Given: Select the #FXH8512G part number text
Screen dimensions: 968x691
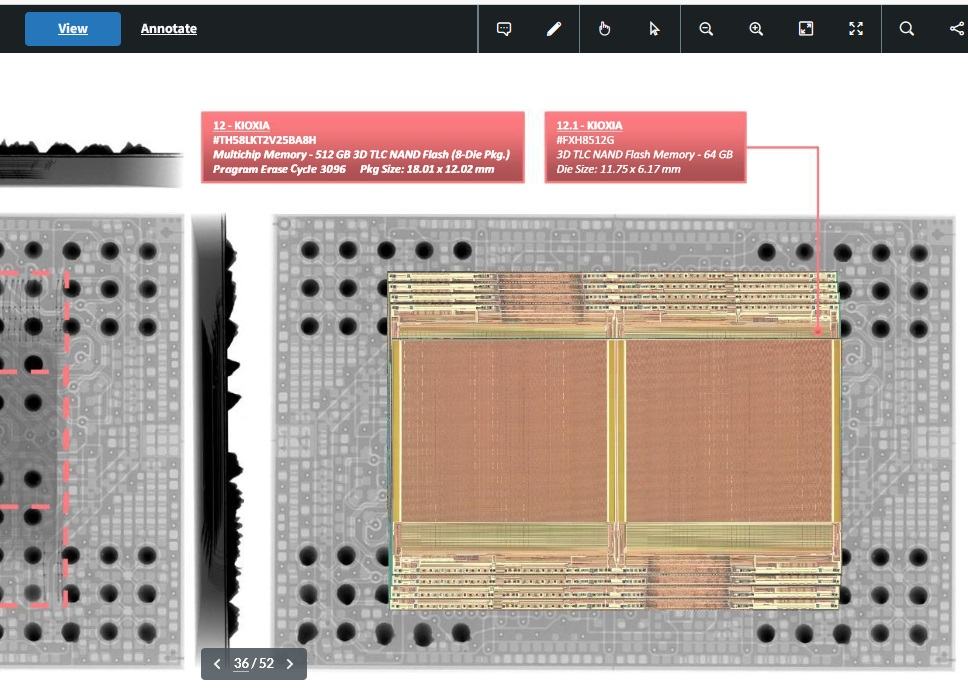Looking at the screenshot, I should [585, 140].
